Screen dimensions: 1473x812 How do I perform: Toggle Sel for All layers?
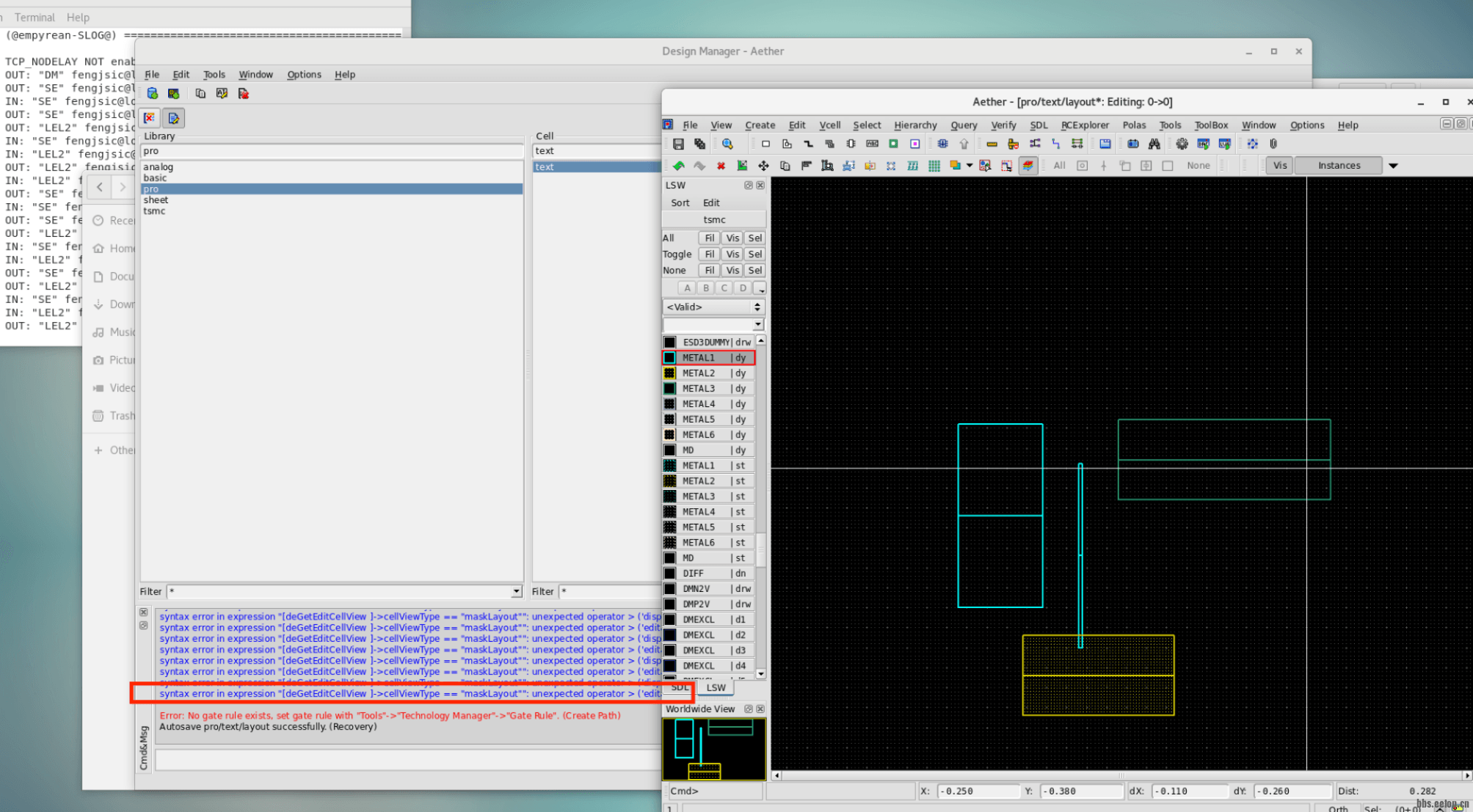(x=755, y=238)
